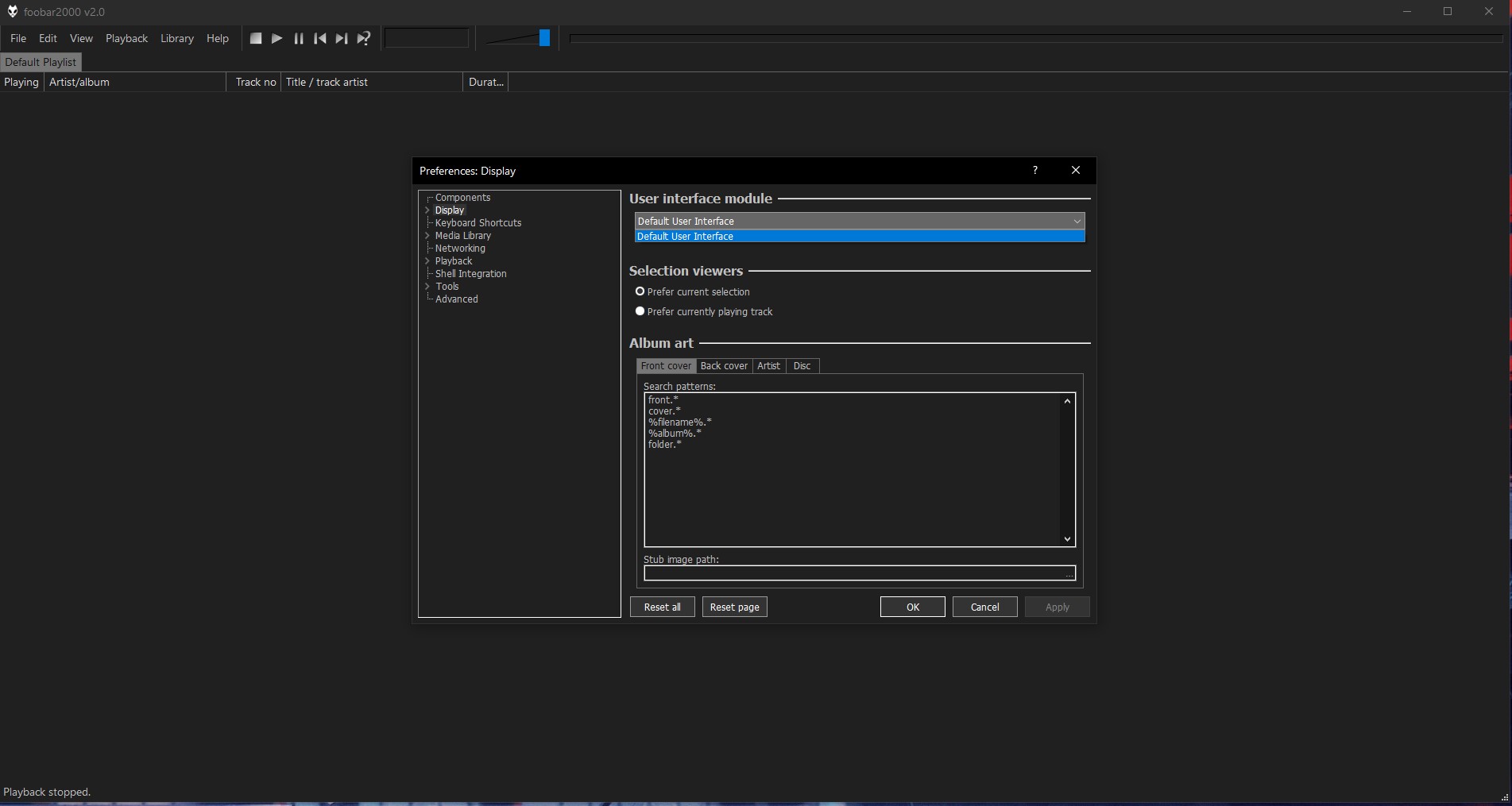Image resolution: width=1512 pixels, height=806 pixels.
Task: Click the random/playback order icon
Action: 363,38
